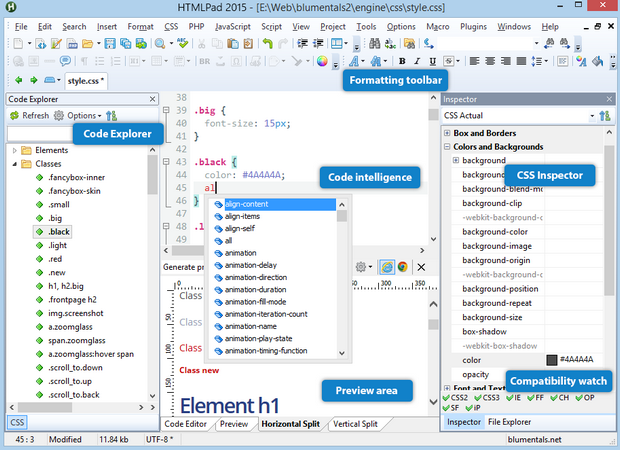Expand the Elements folder in tree
This screenshot has width=620, height=450.
pyautogui.click(x=15, y=150)
